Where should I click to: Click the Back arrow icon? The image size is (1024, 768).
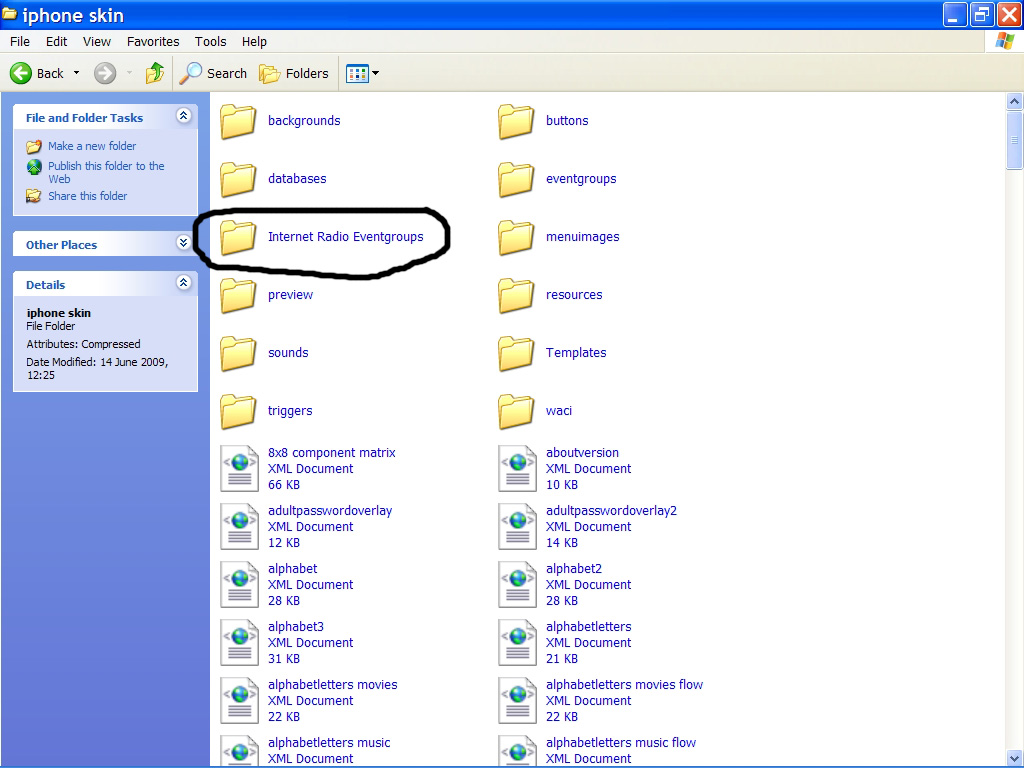21,73
